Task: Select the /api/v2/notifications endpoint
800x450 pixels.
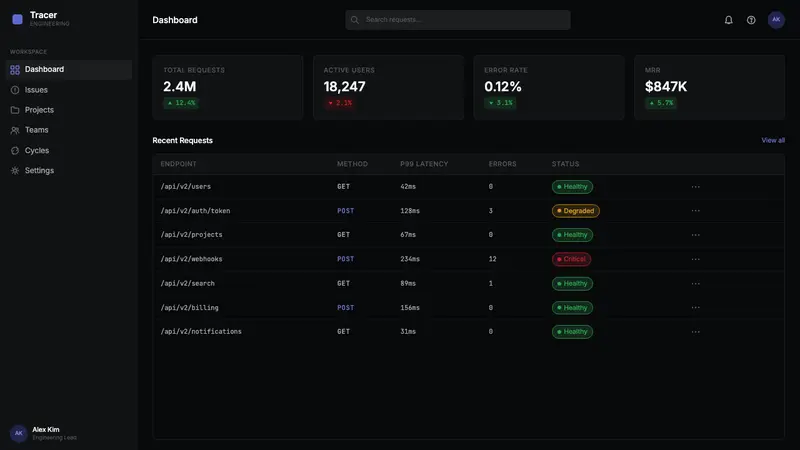Action: click(201, 332)
